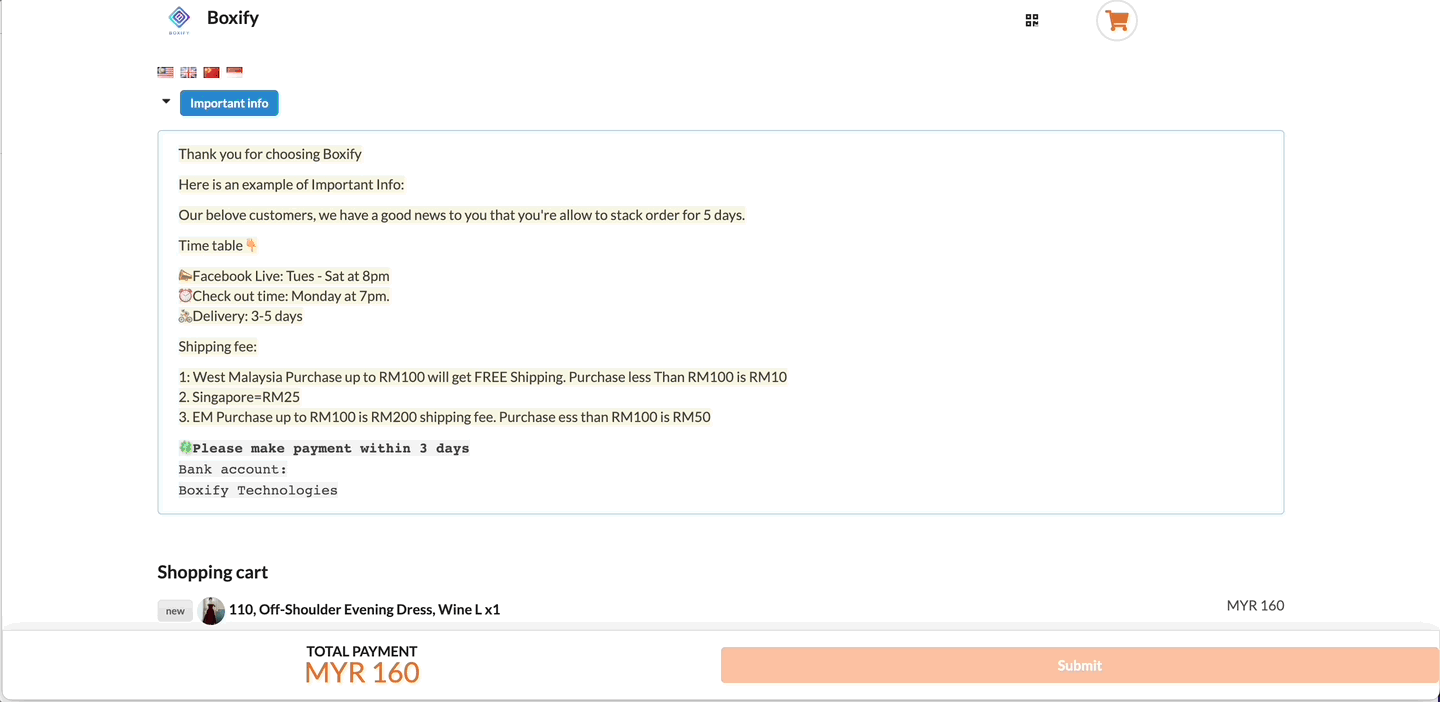
Task: Select the Chinese flag language option
Action: 210,71
